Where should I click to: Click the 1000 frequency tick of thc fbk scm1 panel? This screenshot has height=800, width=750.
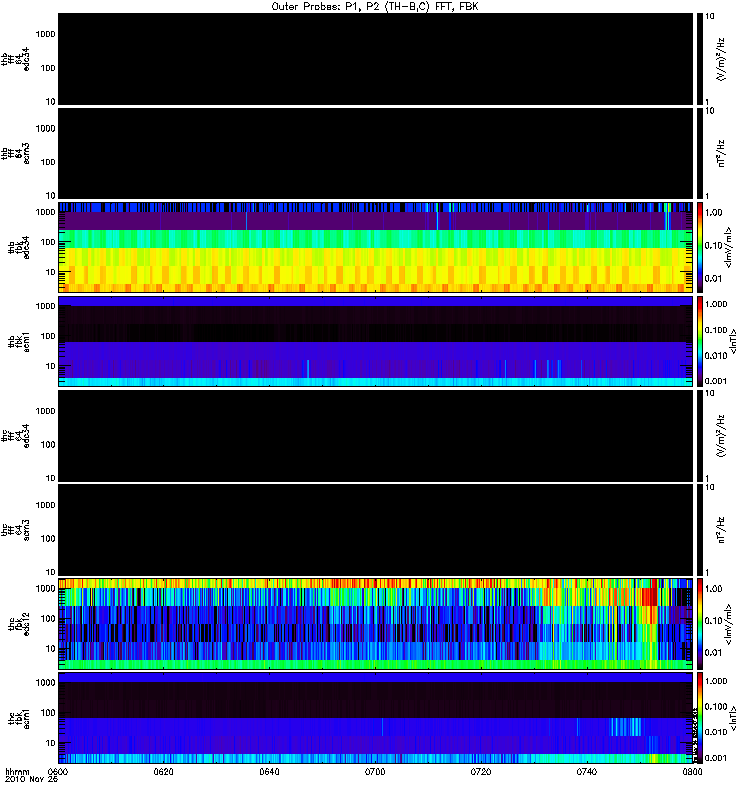45,683
